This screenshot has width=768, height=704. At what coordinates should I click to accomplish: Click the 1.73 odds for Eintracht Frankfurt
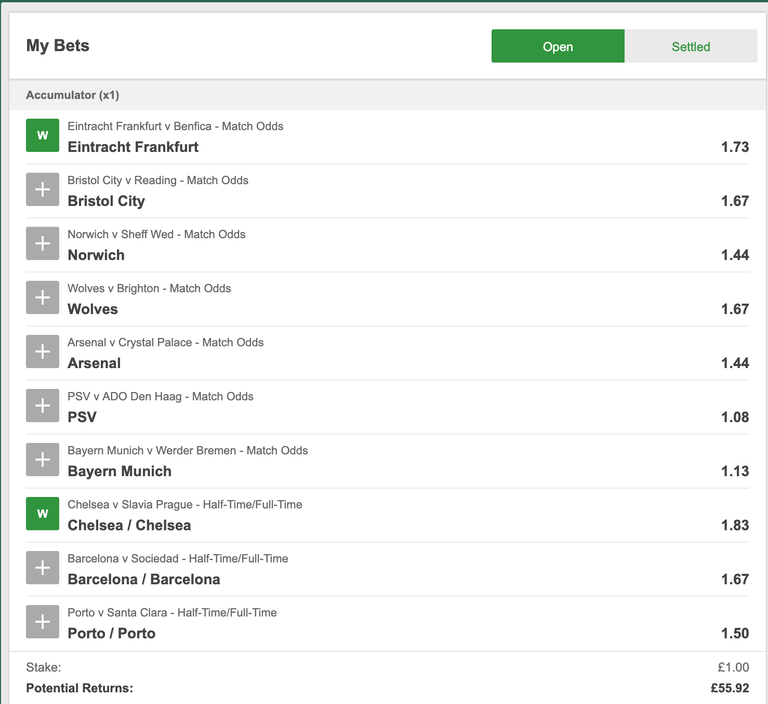click(x=735, y=147)
